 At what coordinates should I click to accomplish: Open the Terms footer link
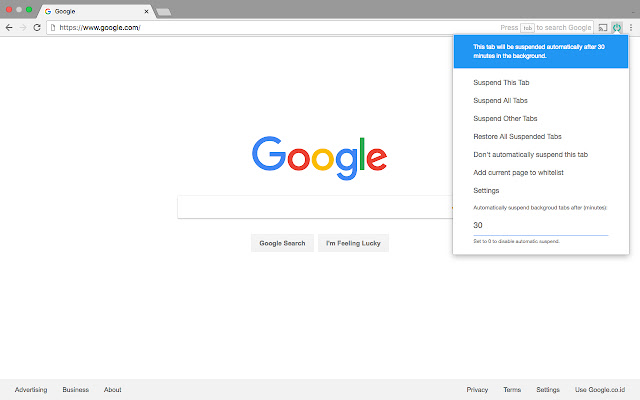(512, 389)
